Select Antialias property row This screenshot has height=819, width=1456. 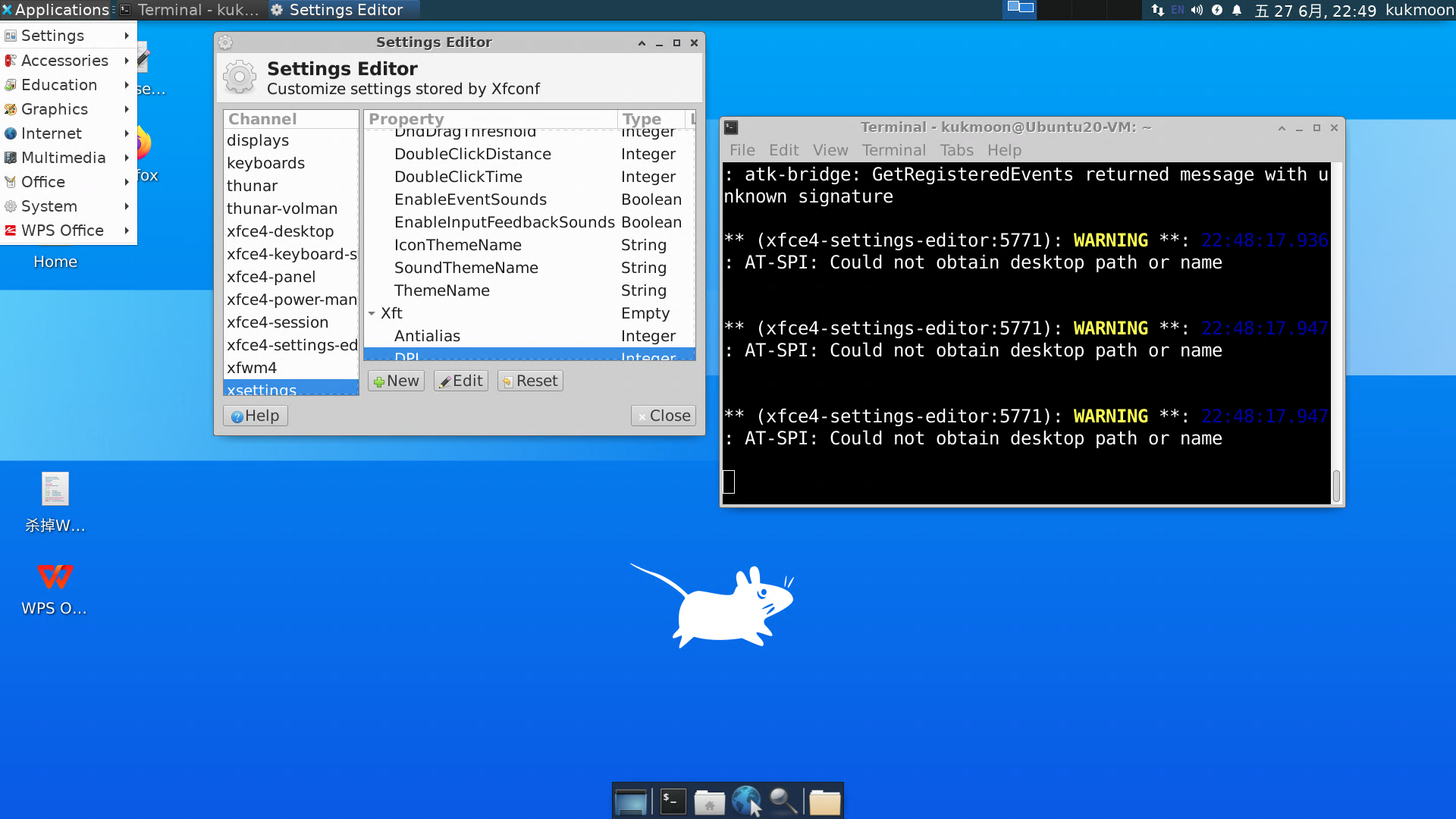pyautogui.click(x=529, y=336)
